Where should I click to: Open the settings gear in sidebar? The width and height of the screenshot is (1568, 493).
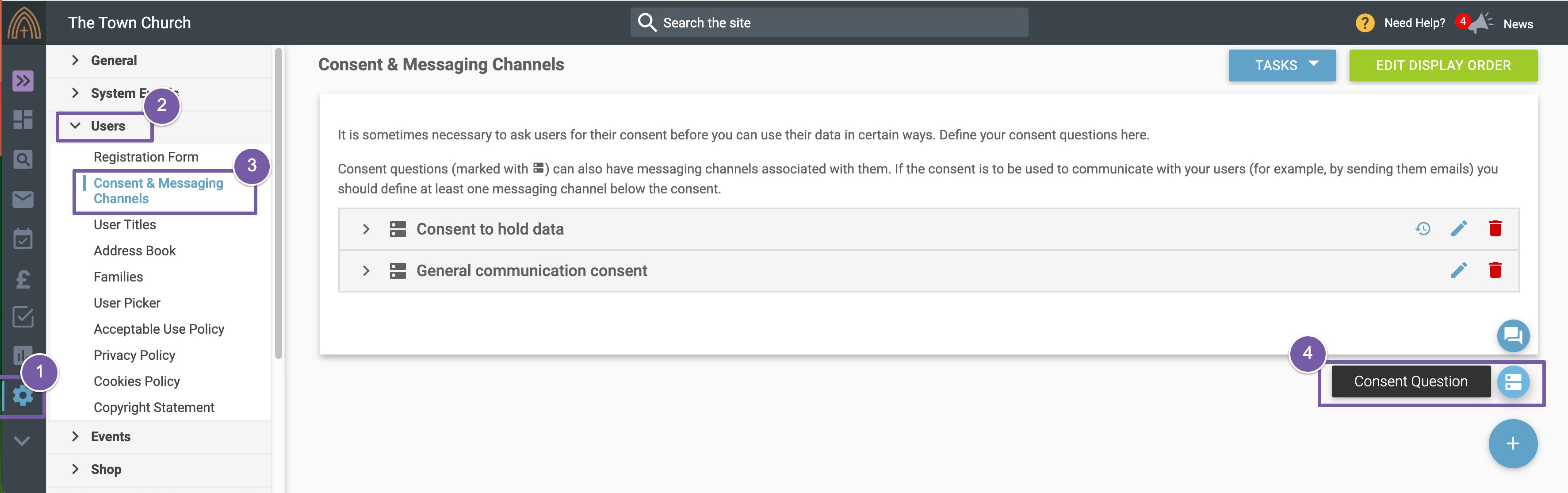click(x=23, y=396)
